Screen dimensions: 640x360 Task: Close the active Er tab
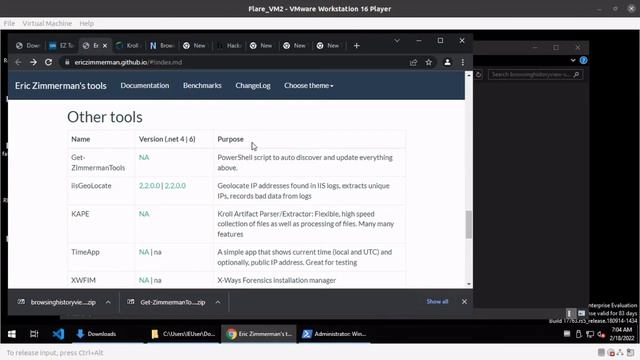pos(105,46)
